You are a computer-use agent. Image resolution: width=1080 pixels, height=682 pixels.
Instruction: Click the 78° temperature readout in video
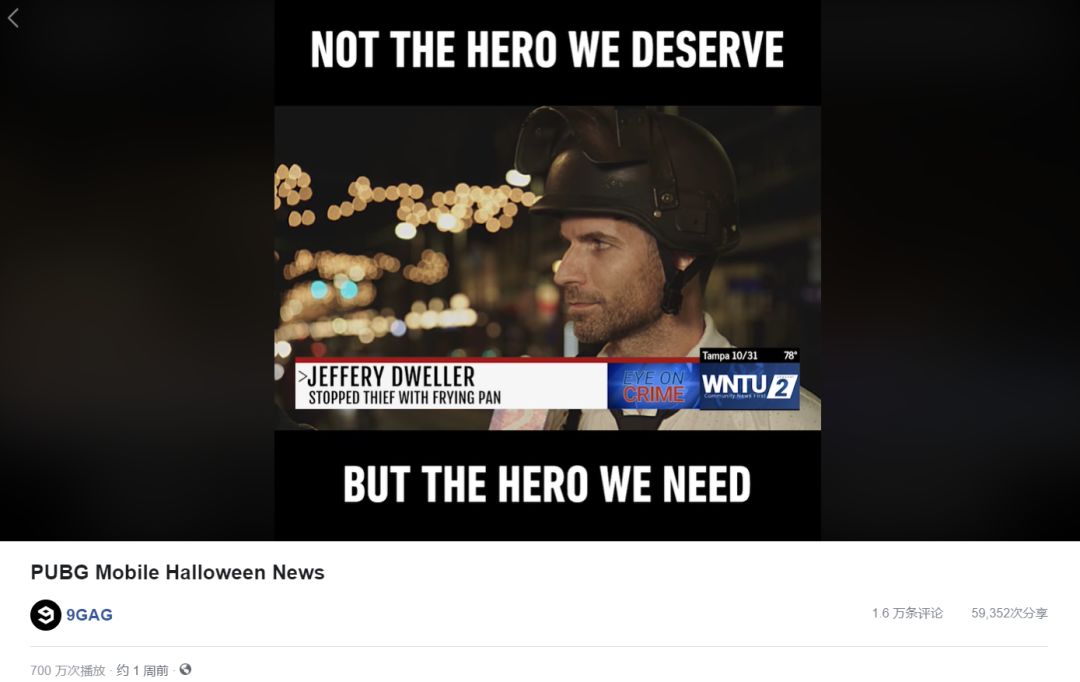[x=790, y=355]
